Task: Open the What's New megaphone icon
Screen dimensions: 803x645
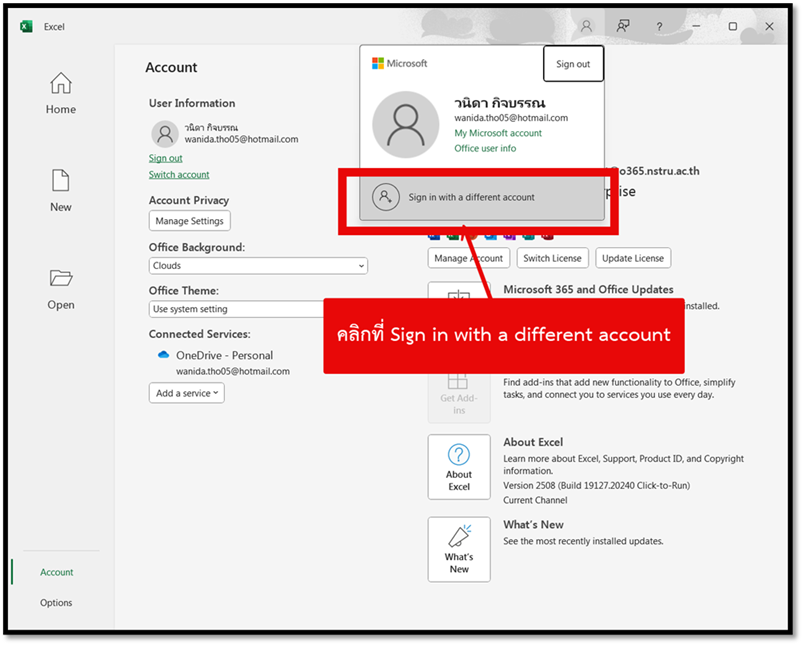Action: pos(459,538)
